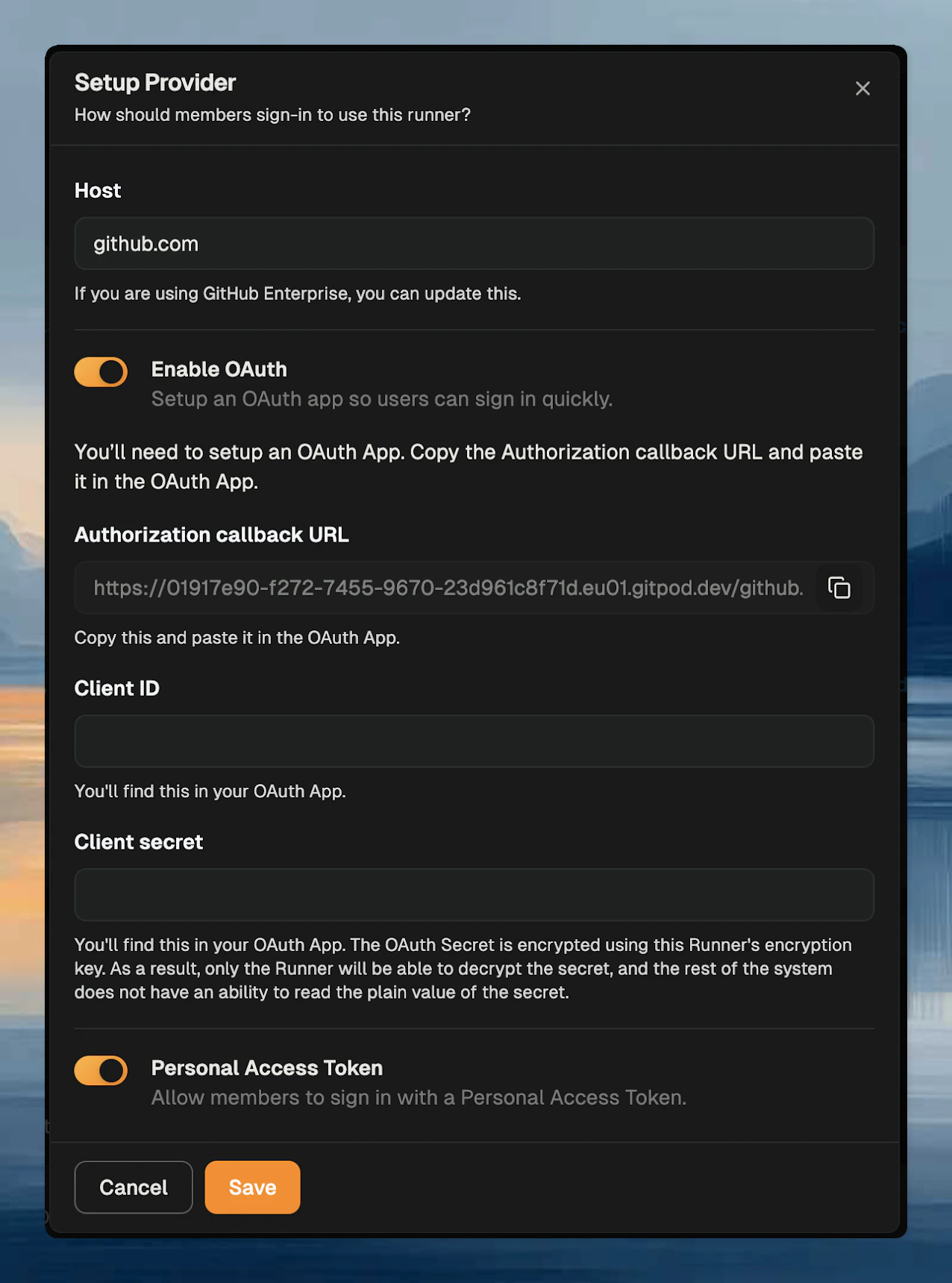The width and height of the screenshot is (952, 1283).
Task: Click the 'Host' label
Action: point(98,191)
